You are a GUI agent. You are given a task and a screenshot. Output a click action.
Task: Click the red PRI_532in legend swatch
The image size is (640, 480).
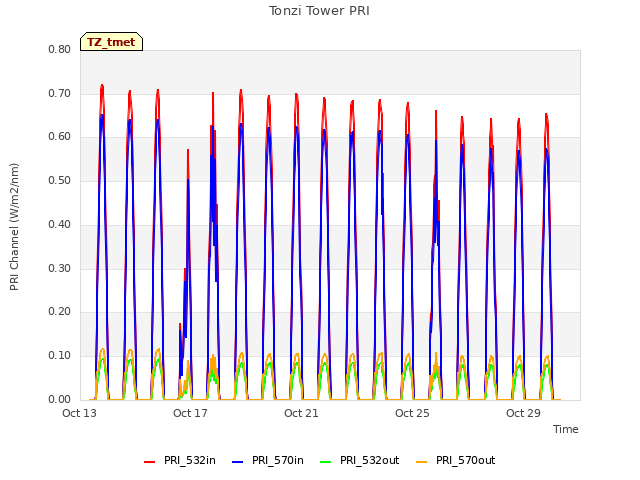click(149, 462)
